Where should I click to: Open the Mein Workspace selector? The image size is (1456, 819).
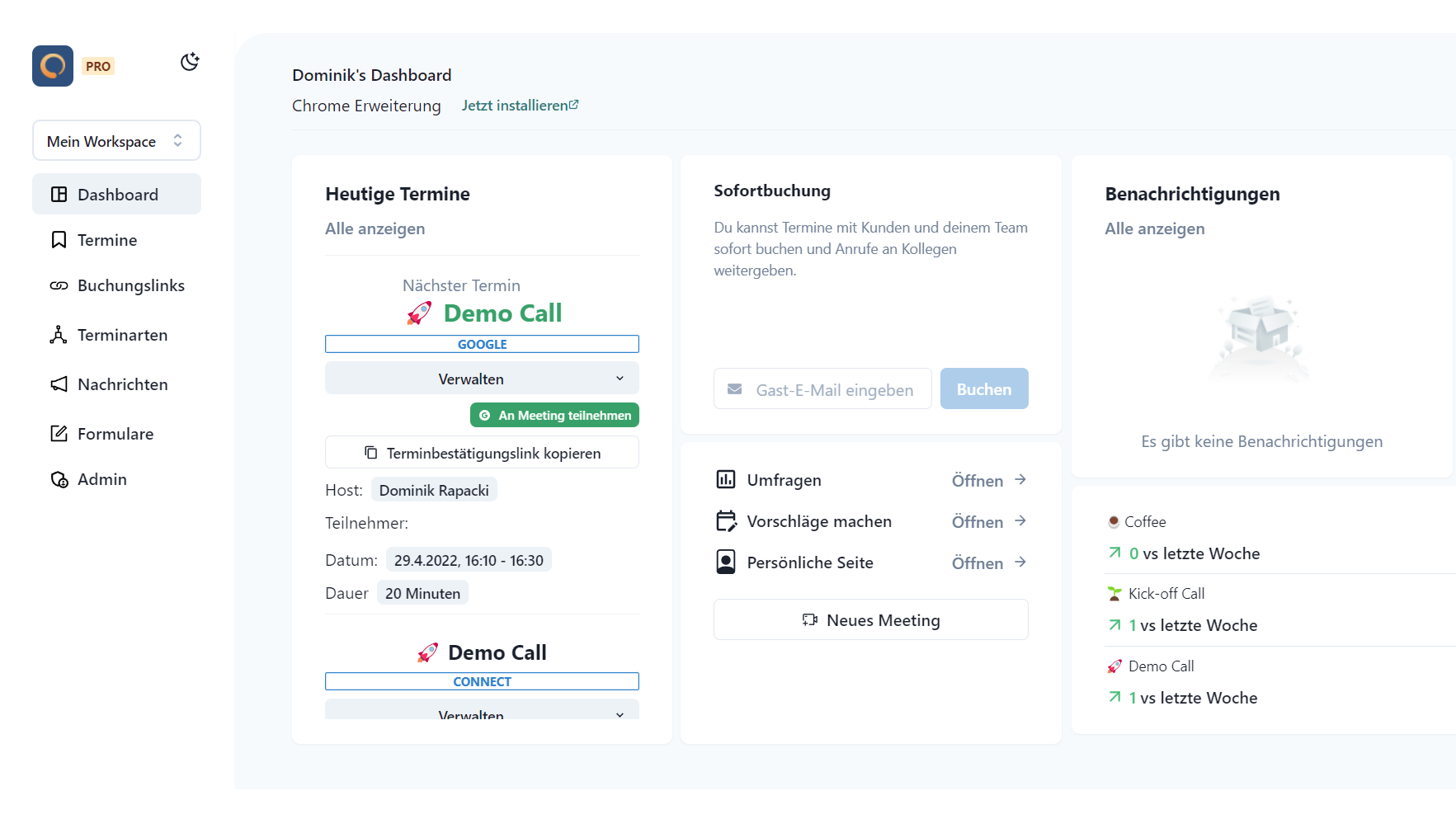[115, 140]
